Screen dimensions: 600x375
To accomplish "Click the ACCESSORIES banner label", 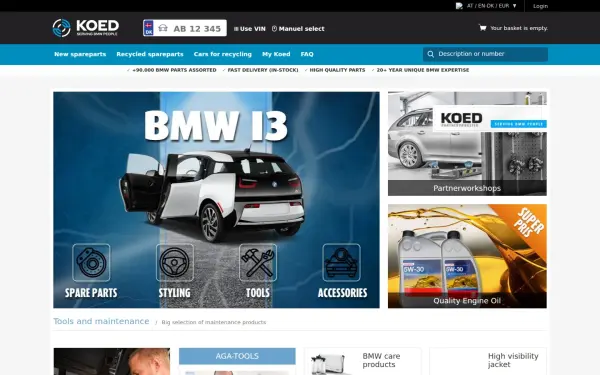I will (342, 293).
